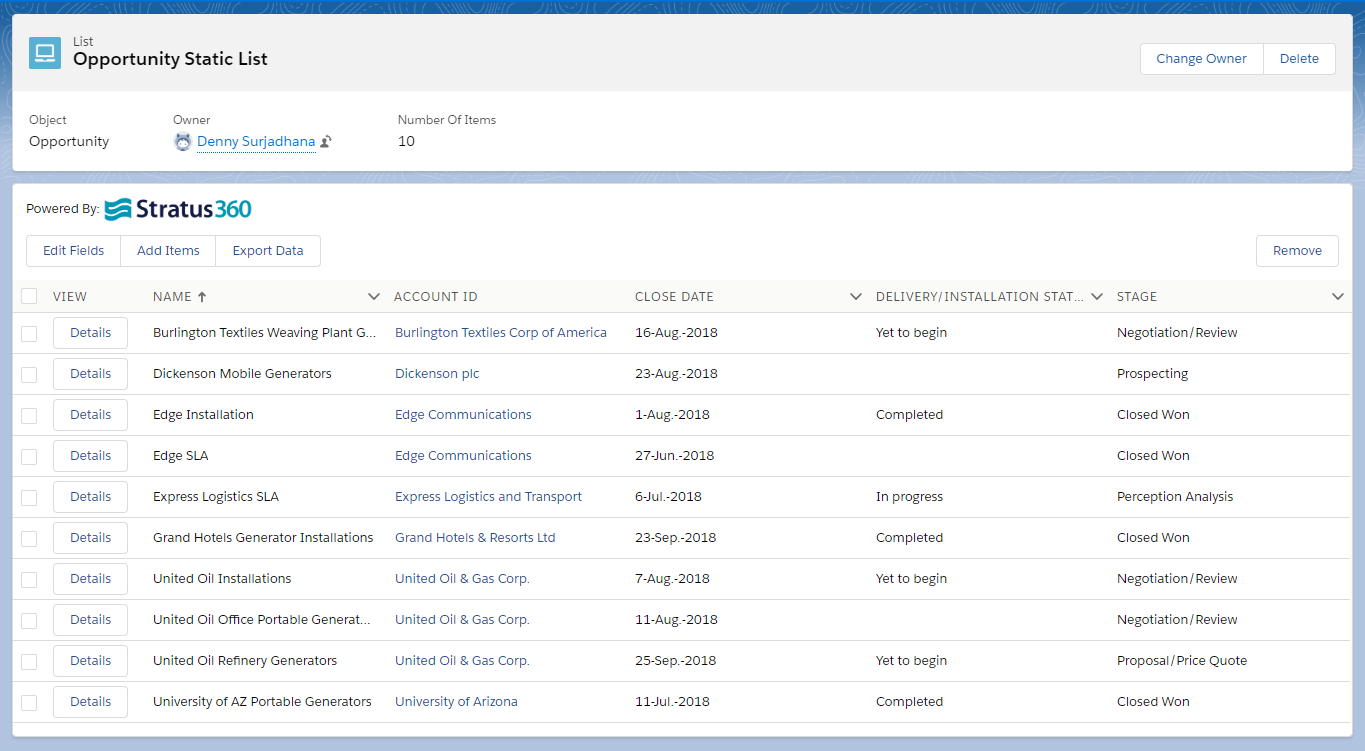Select the header select-all checkbox
This screenshot has height=751, width=1365.
28,296
